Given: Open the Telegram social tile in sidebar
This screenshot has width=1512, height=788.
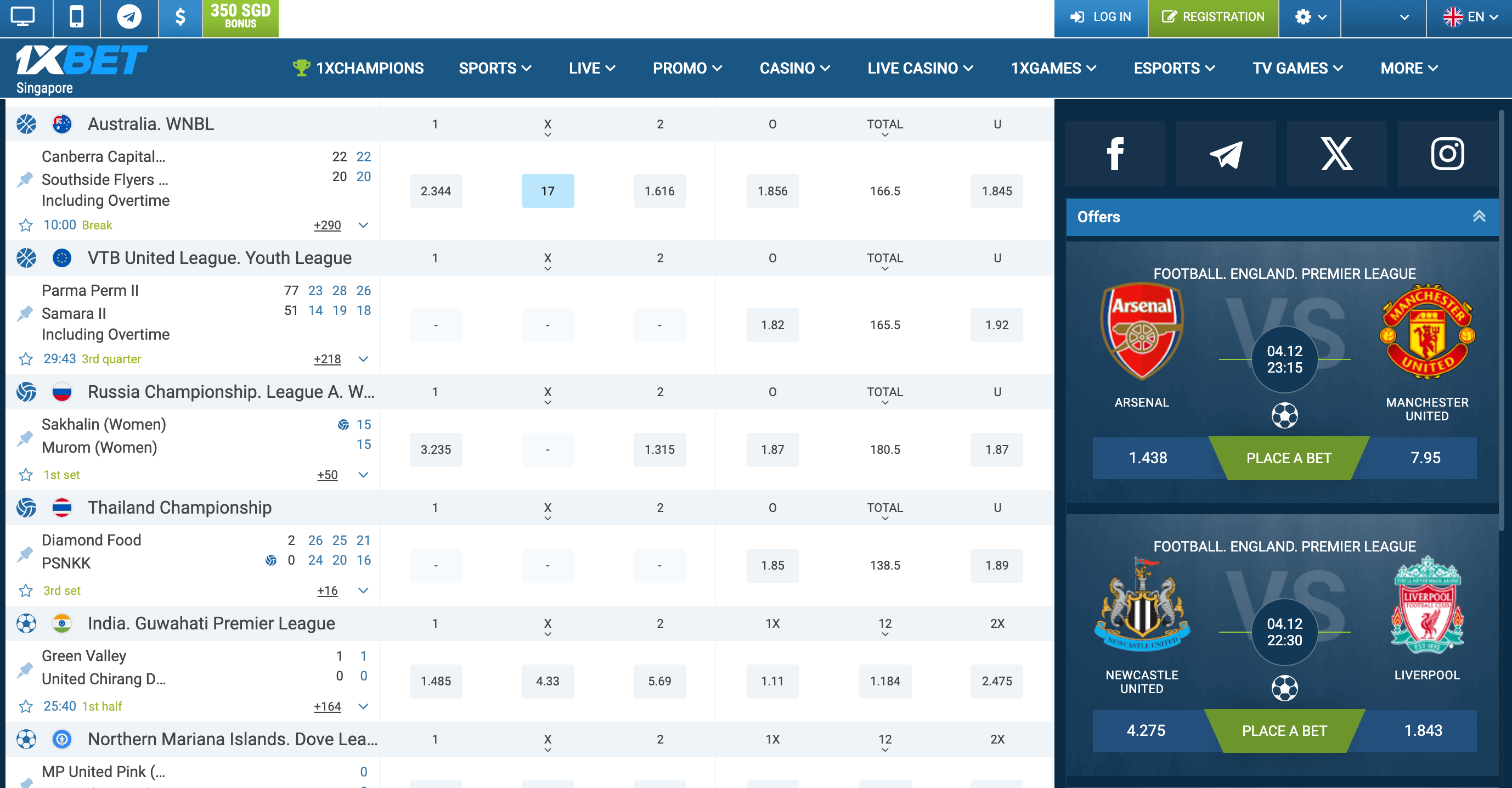Looking at the screenshot, I should [1226, 154].
